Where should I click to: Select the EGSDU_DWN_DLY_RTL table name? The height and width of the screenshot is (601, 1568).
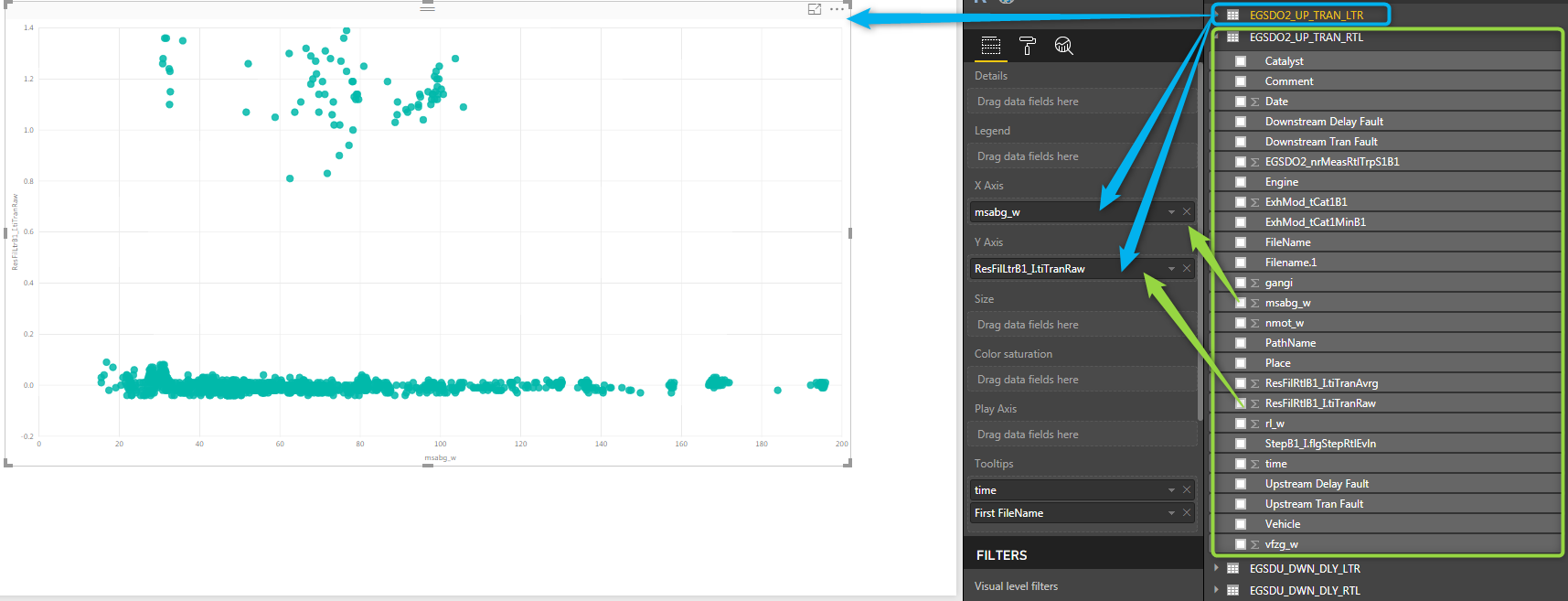[x=1305, y=591]
